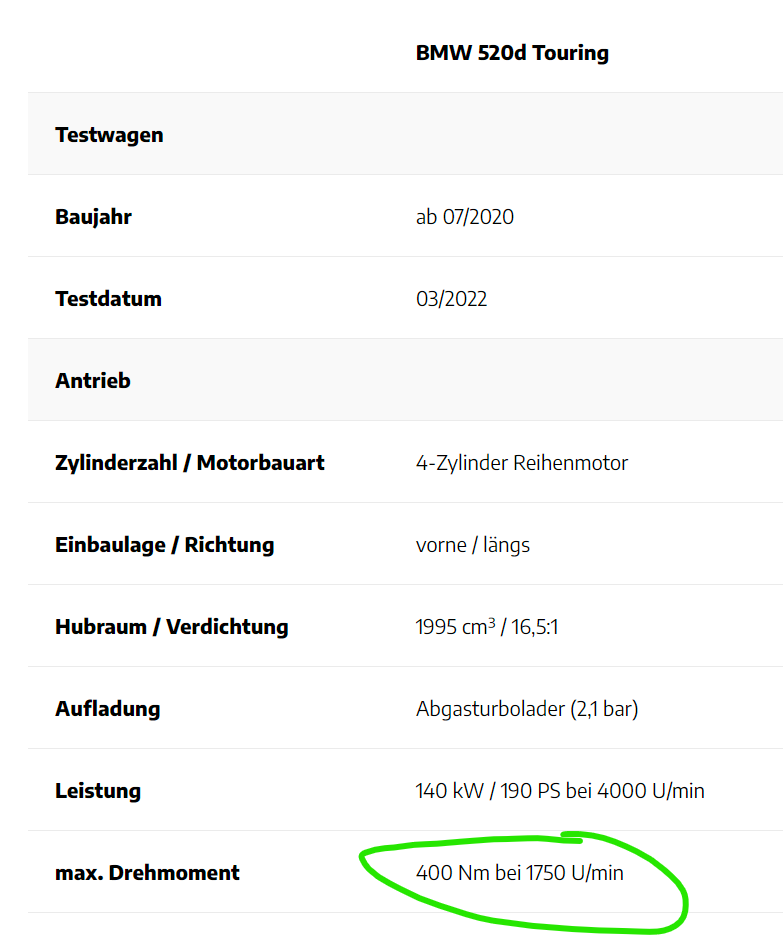
Task: Click the BMW 520d Touring column header
Action: (512, 53)
